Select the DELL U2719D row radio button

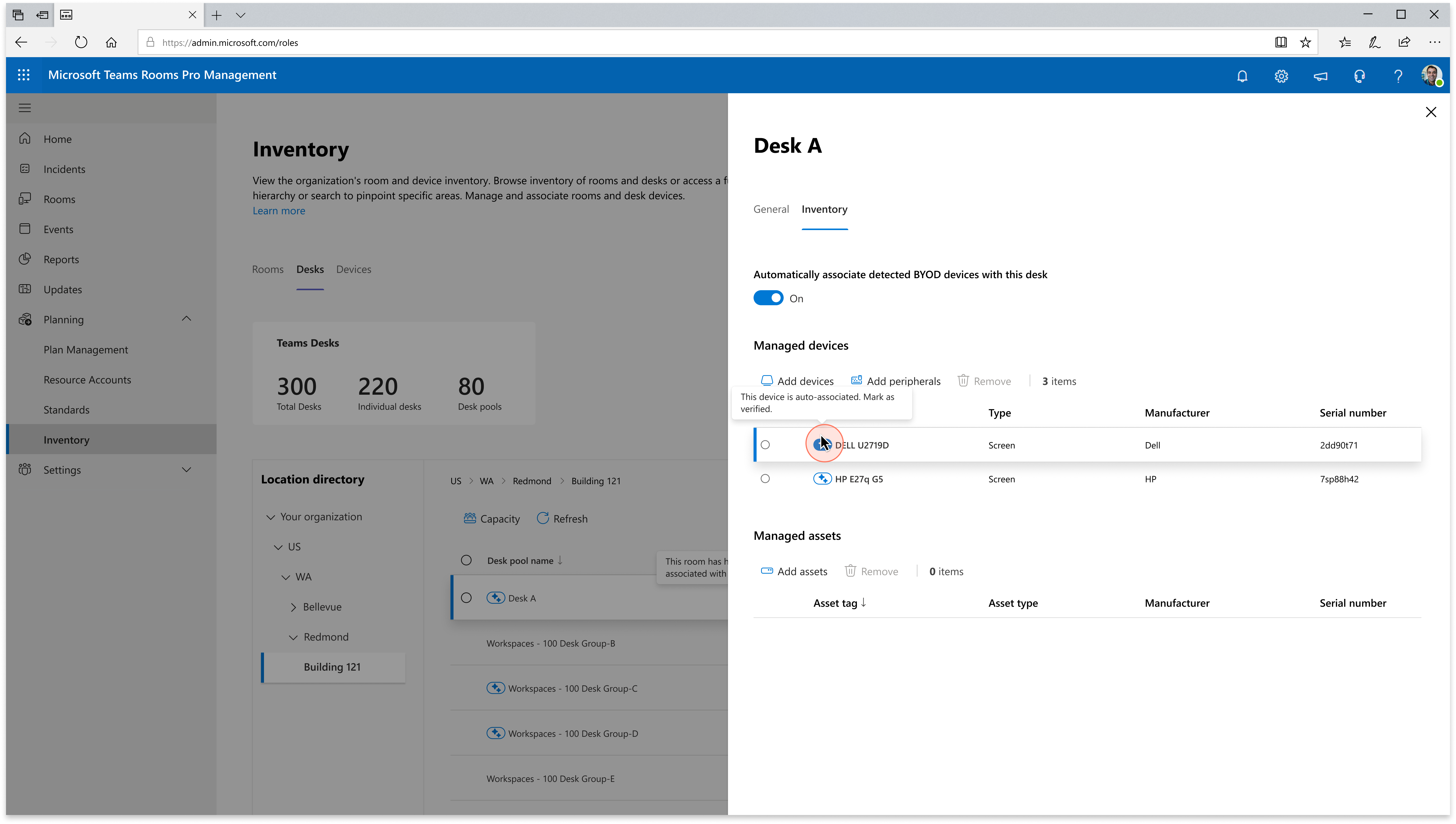click(765, 445)
